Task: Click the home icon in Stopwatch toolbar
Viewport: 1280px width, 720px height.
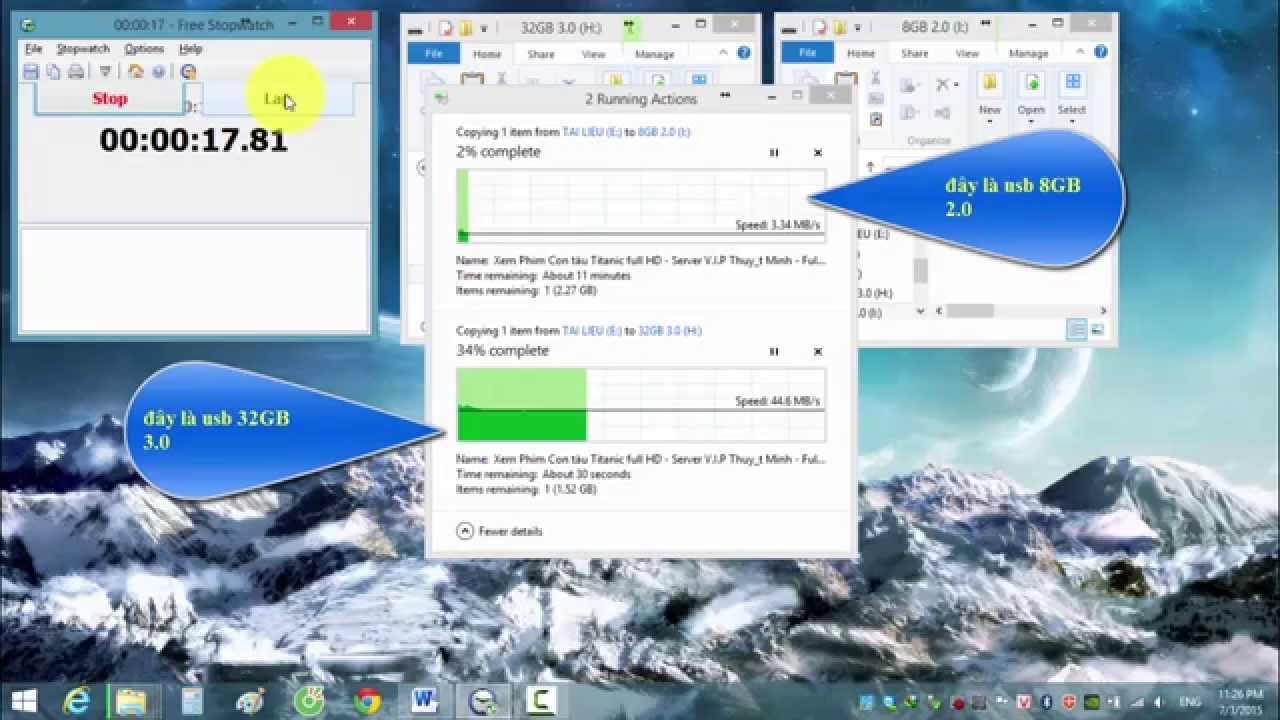Action: tap(136, 71)
